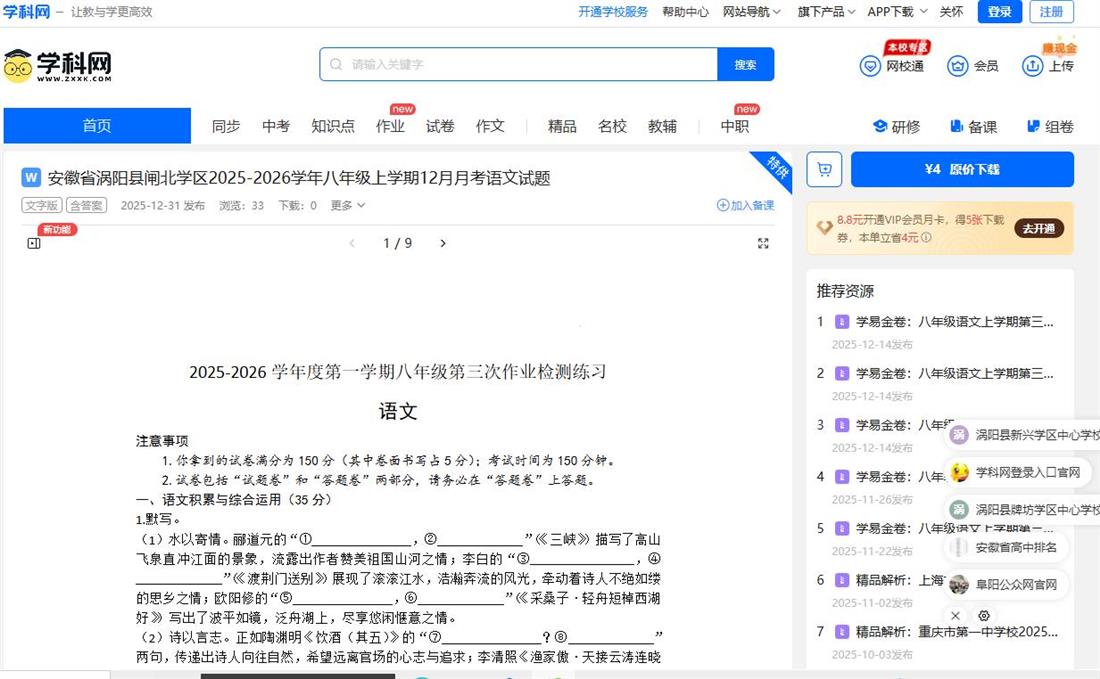Image resolution: width=1100 pixels, height=679 pixels.
Task: Click the keyword search input field
Action: [x=530, y=64]
